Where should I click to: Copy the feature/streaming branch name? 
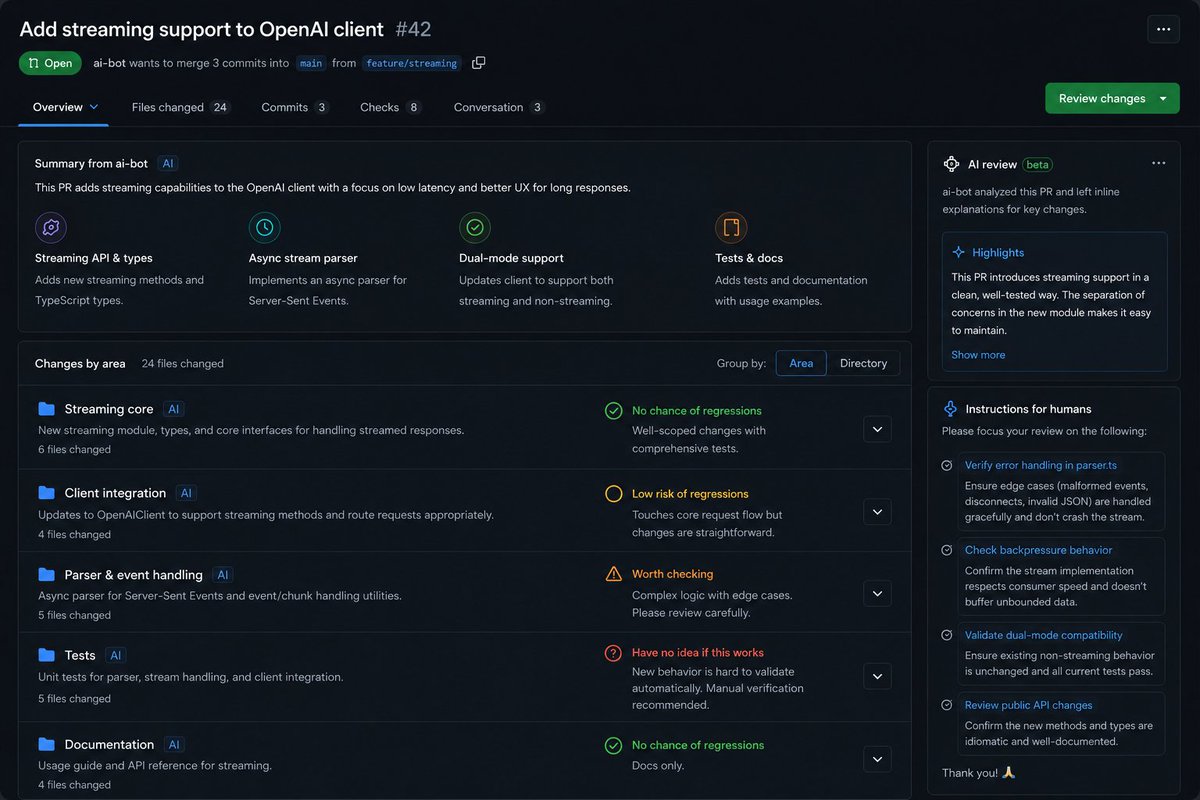479,63
